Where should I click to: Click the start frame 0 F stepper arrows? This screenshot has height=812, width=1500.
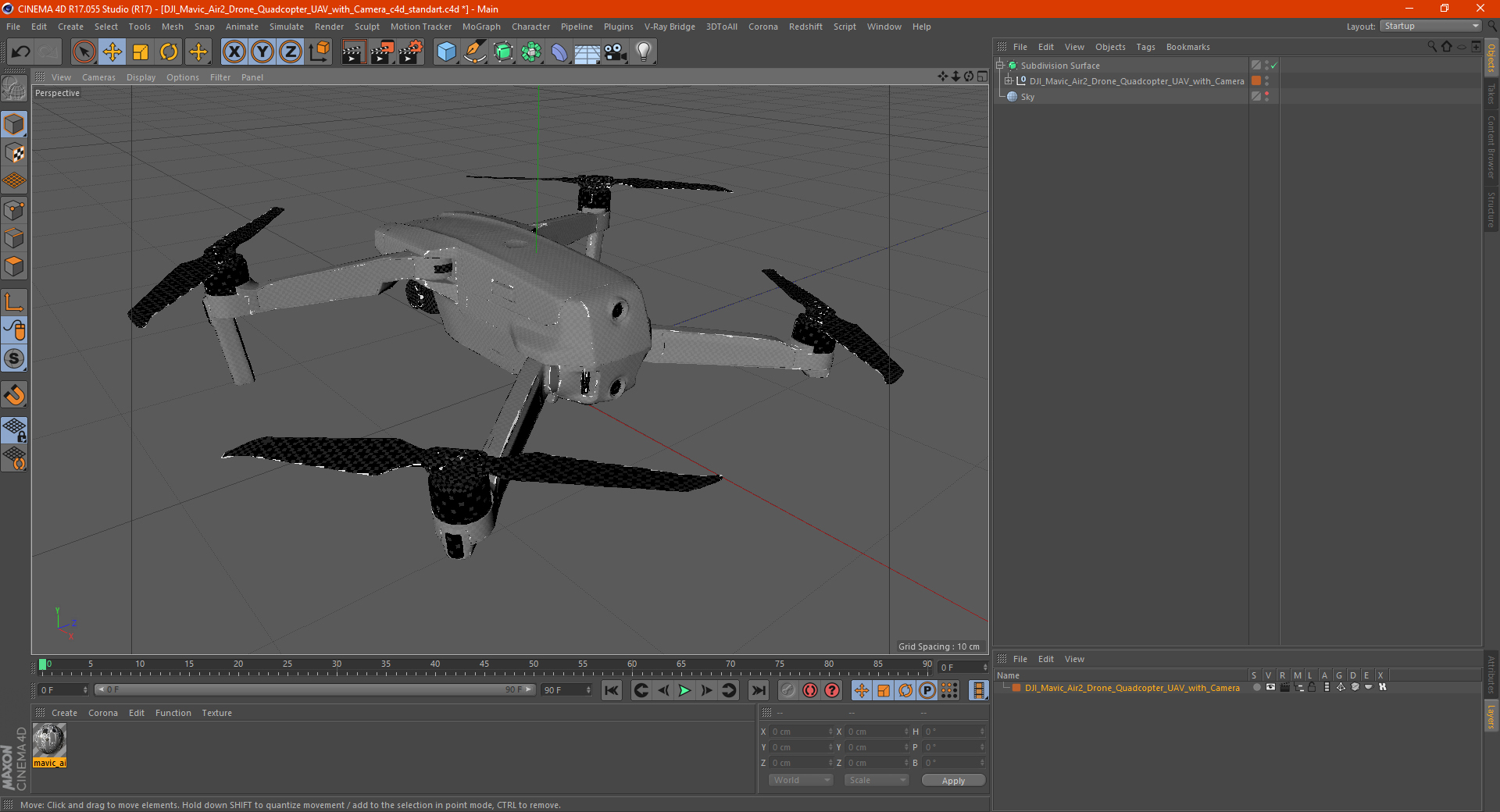point(85,690)
